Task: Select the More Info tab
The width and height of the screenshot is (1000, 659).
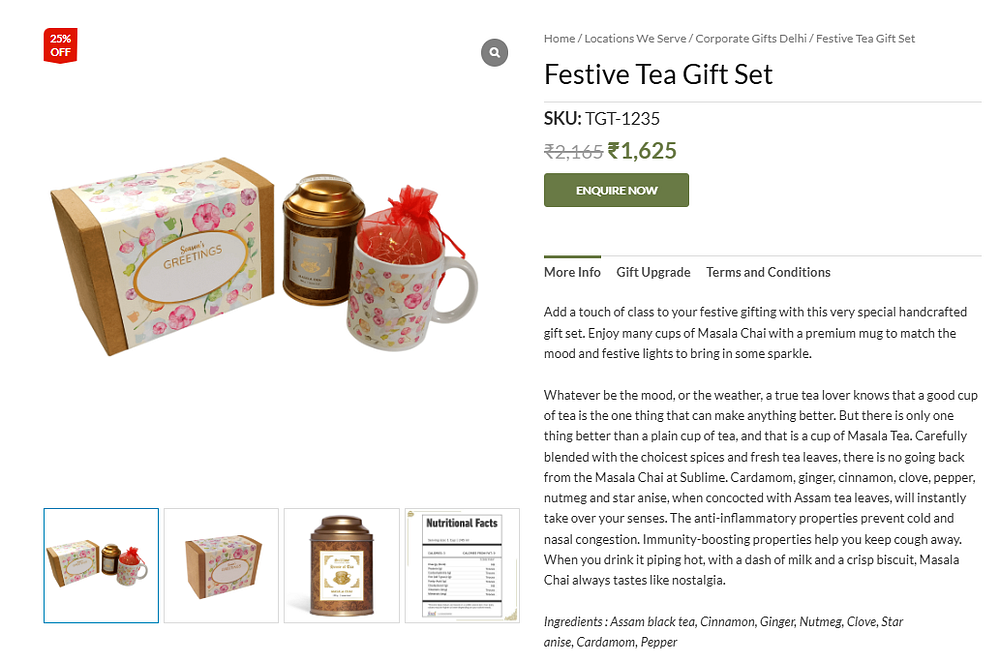Action: click(572, 272)
